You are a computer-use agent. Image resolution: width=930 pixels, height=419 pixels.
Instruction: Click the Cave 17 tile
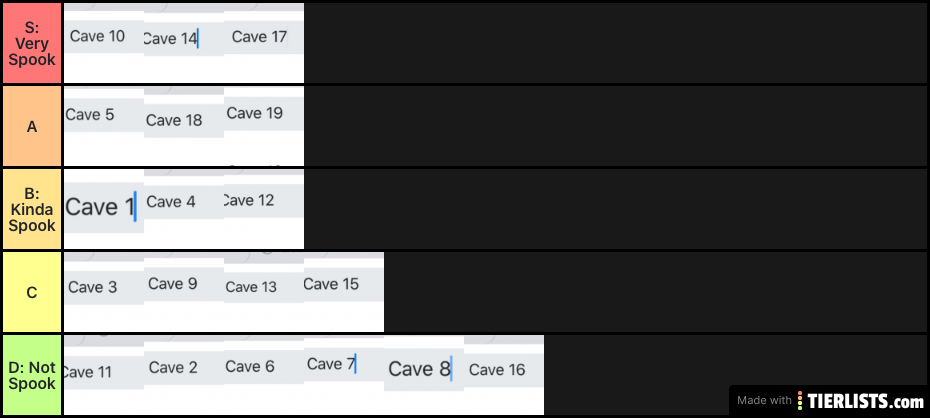pos(264,43)
